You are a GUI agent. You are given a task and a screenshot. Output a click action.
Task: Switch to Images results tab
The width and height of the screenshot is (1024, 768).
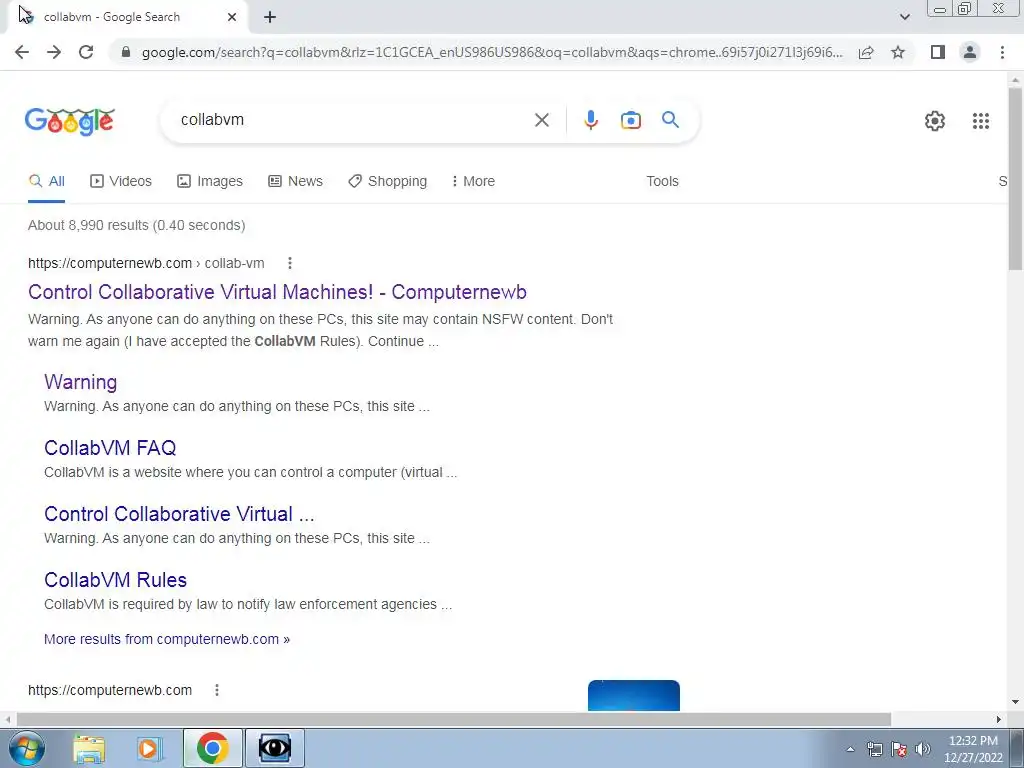tap(210, 181)
